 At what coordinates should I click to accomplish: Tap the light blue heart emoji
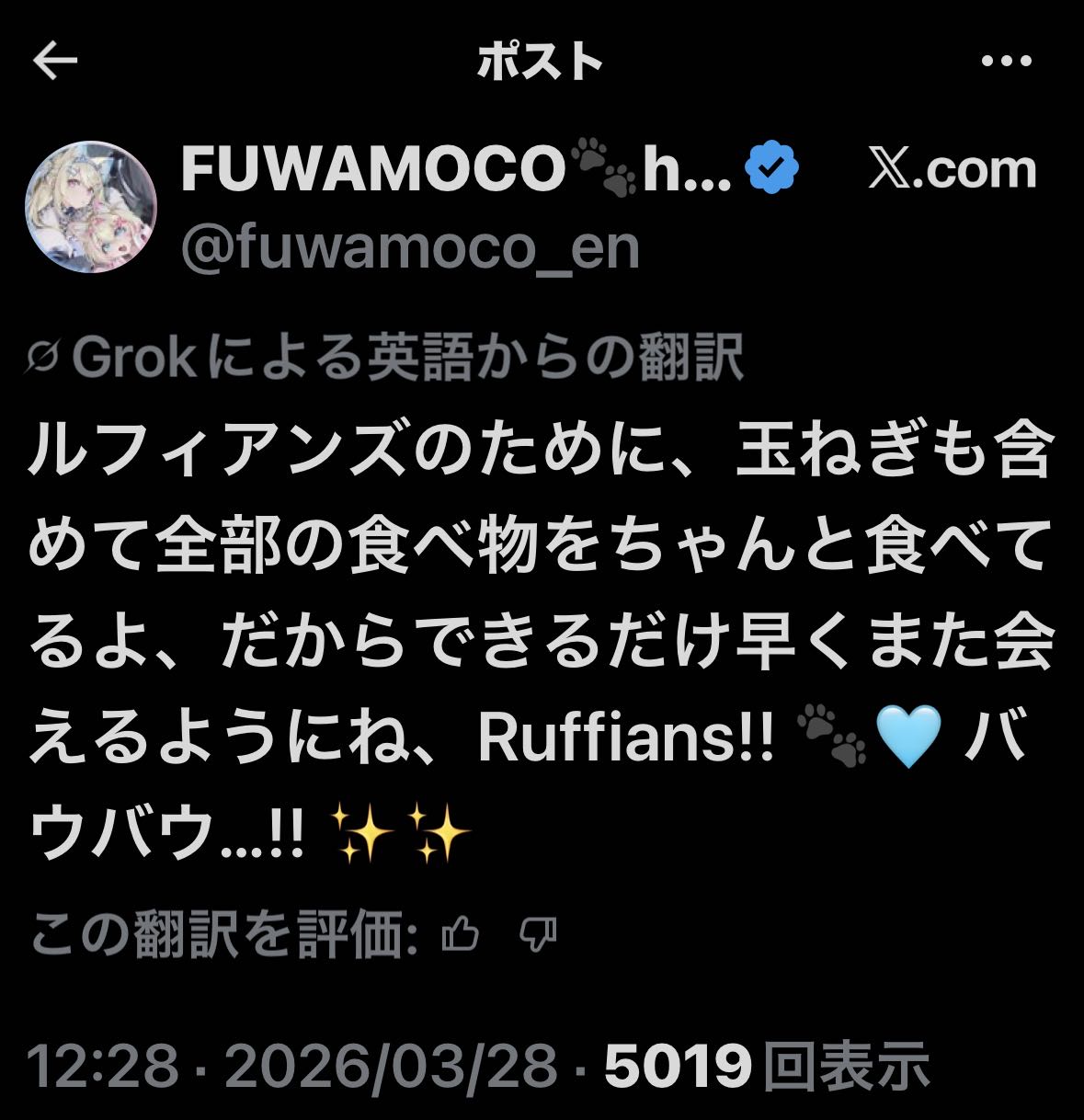click(x=908, y=737)
